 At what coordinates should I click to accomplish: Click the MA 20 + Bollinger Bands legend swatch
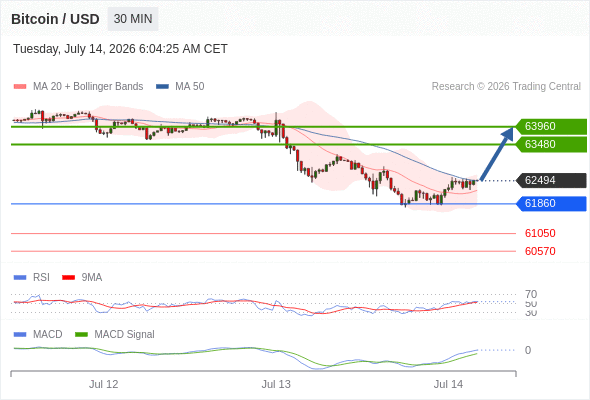click(20, 87)
